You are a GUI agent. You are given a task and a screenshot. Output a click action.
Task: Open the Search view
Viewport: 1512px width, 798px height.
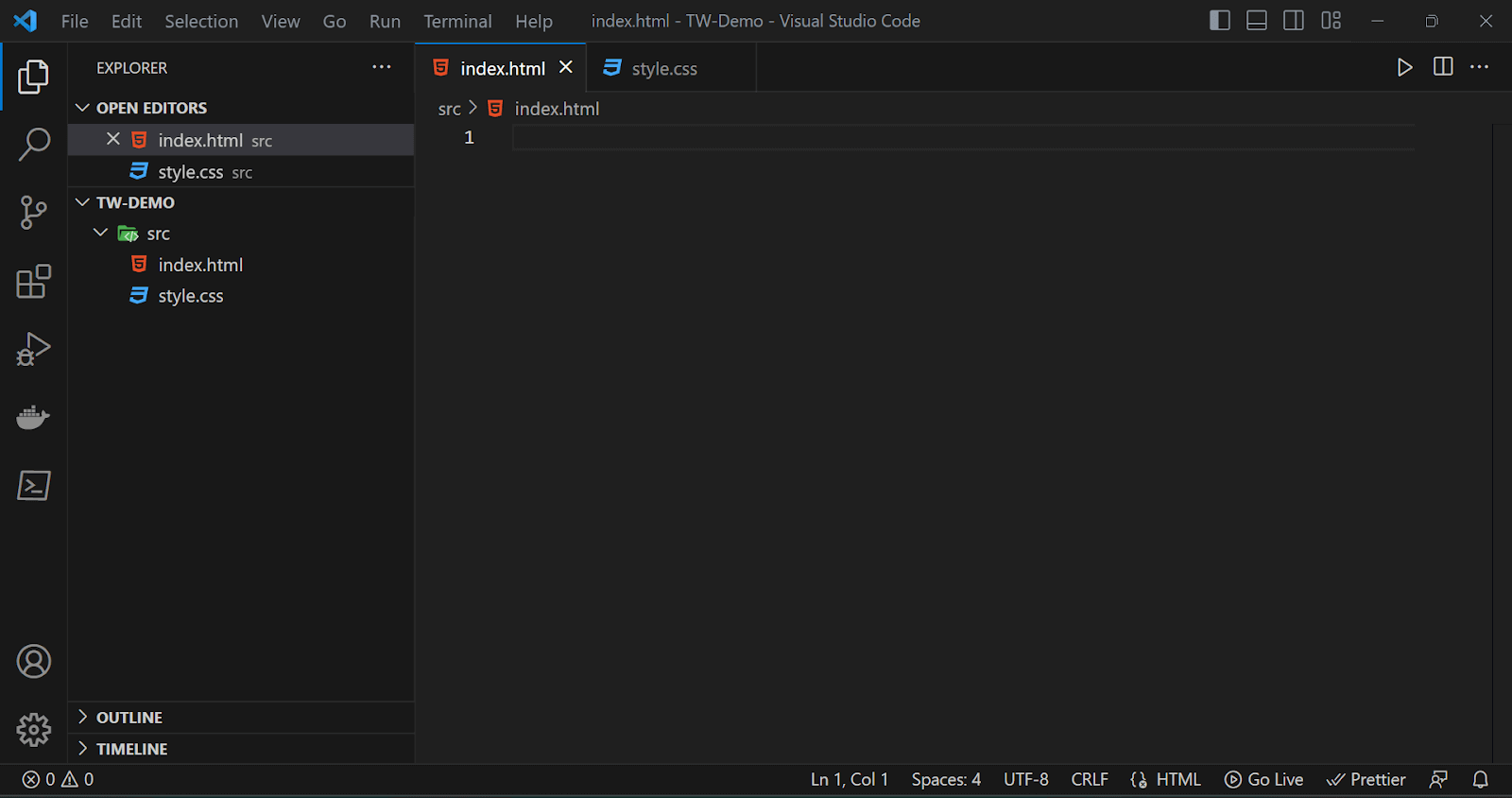point(33,145)
